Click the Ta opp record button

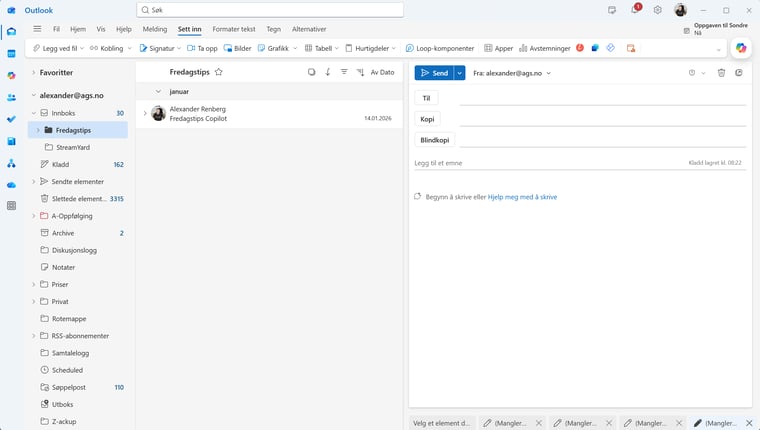click(202, 48)
